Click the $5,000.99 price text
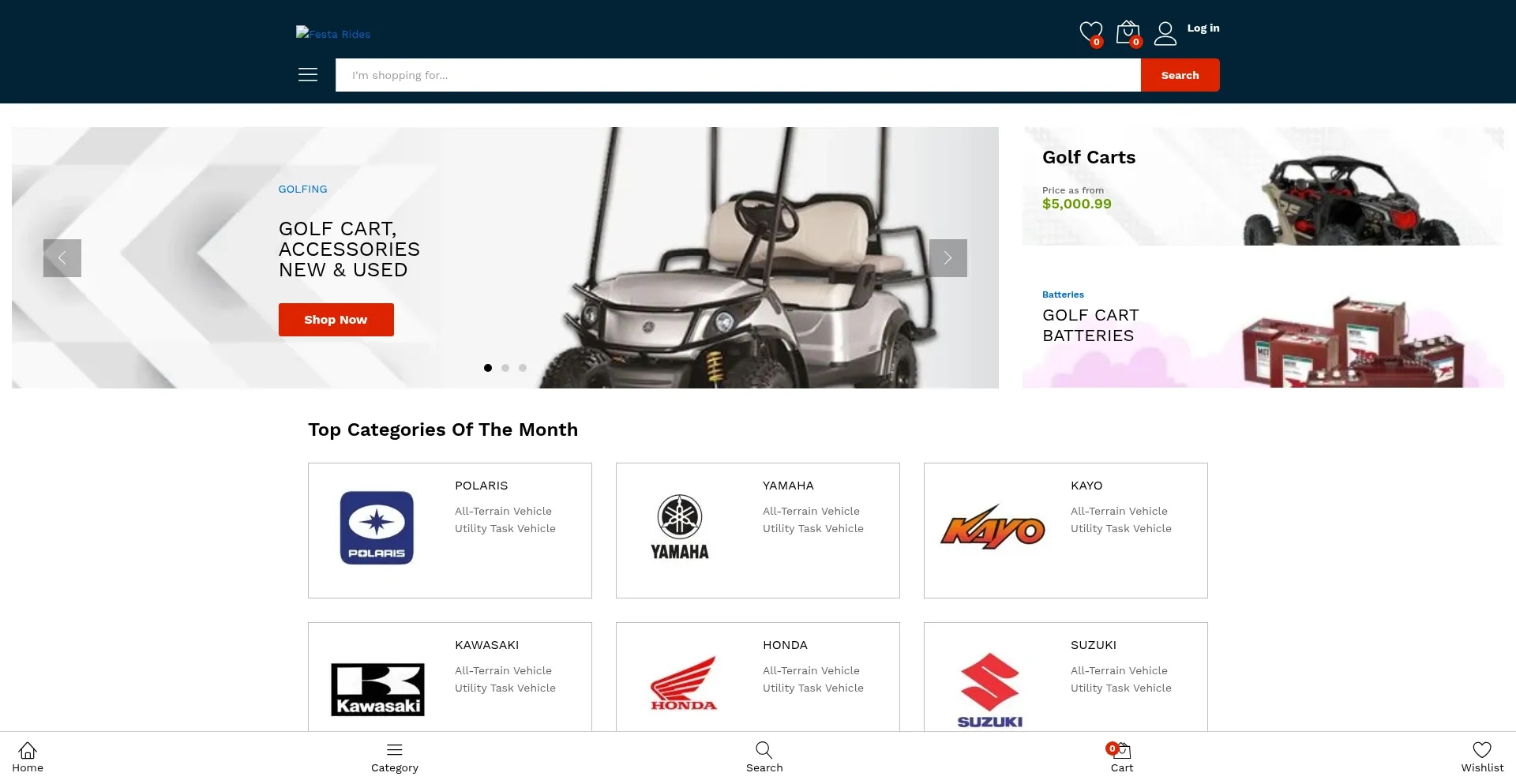 point(1077,204)
